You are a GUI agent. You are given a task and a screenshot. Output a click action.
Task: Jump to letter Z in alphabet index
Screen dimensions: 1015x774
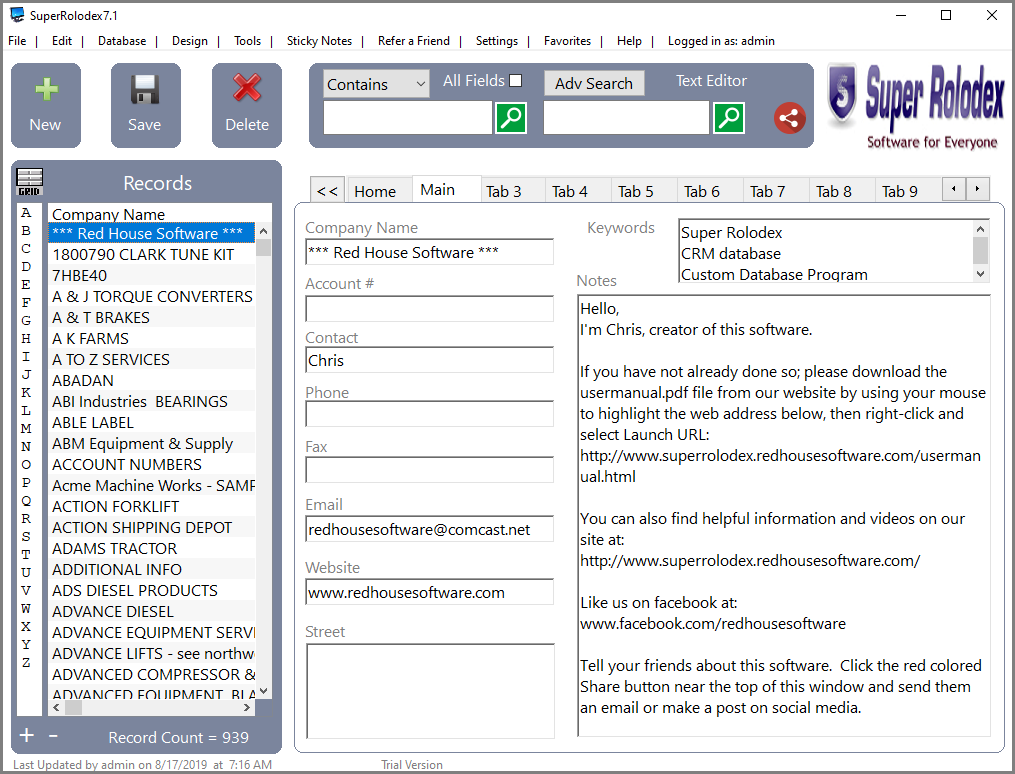tap(26, 663)
